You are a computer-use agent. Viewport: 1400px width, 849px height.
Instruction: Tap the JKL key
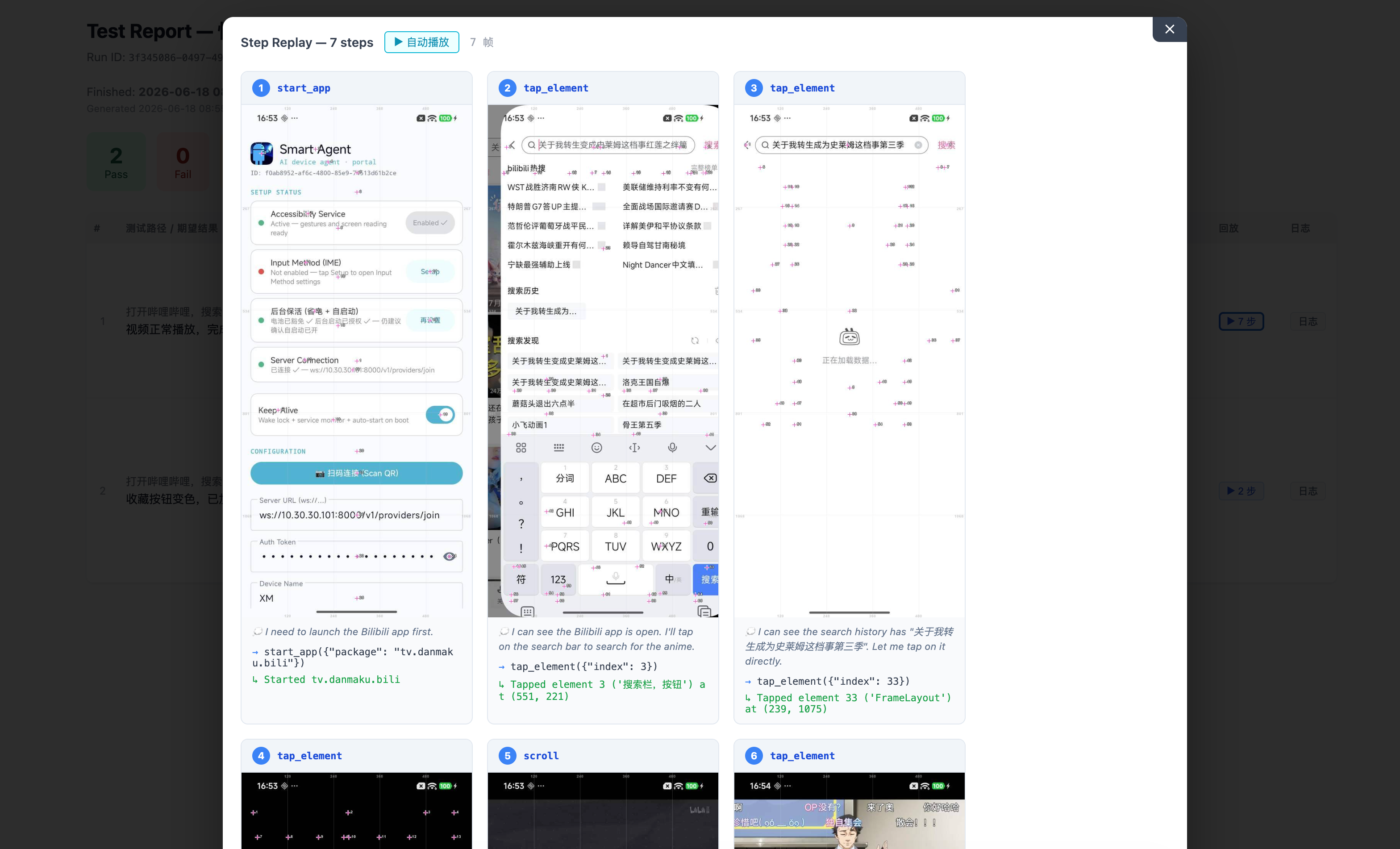[x=615, y=512]
